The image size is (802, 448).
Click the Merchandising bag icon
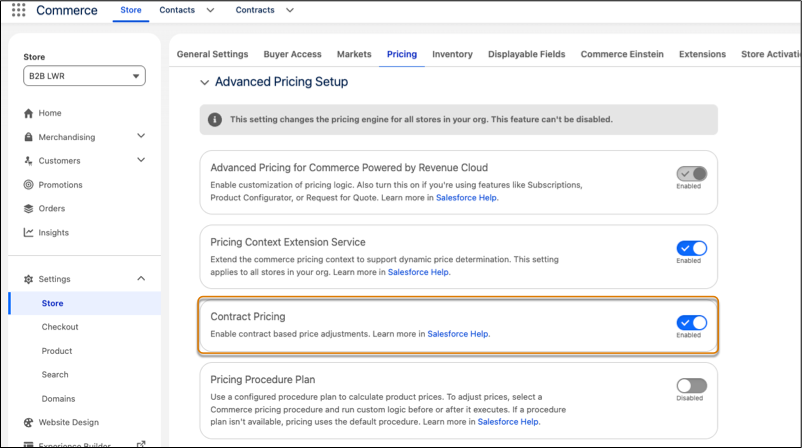coord(29,137)
